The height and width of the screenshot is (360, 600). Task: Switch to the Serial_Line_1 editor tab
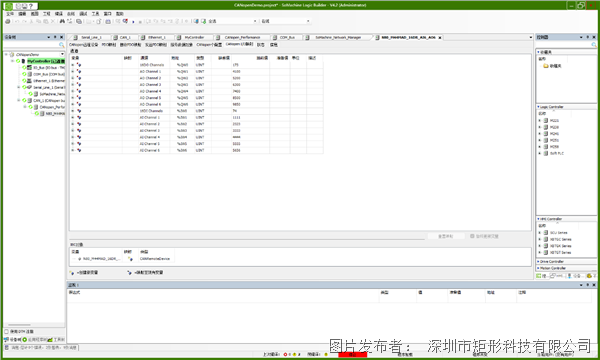click(x=90, y=37)
